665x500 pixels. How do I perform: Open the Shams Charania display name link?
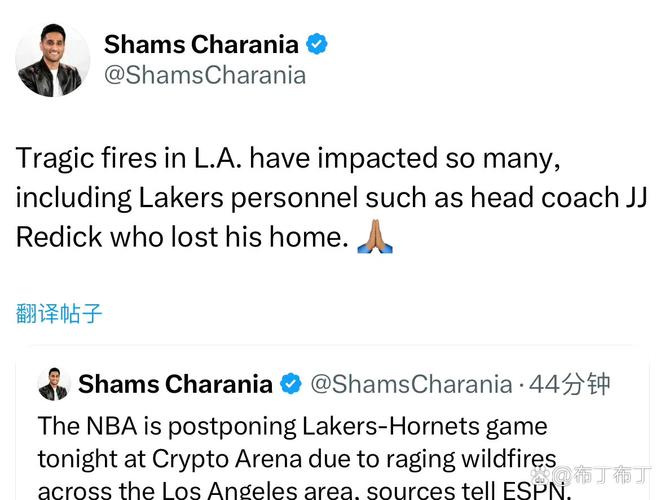click(201, 44)
